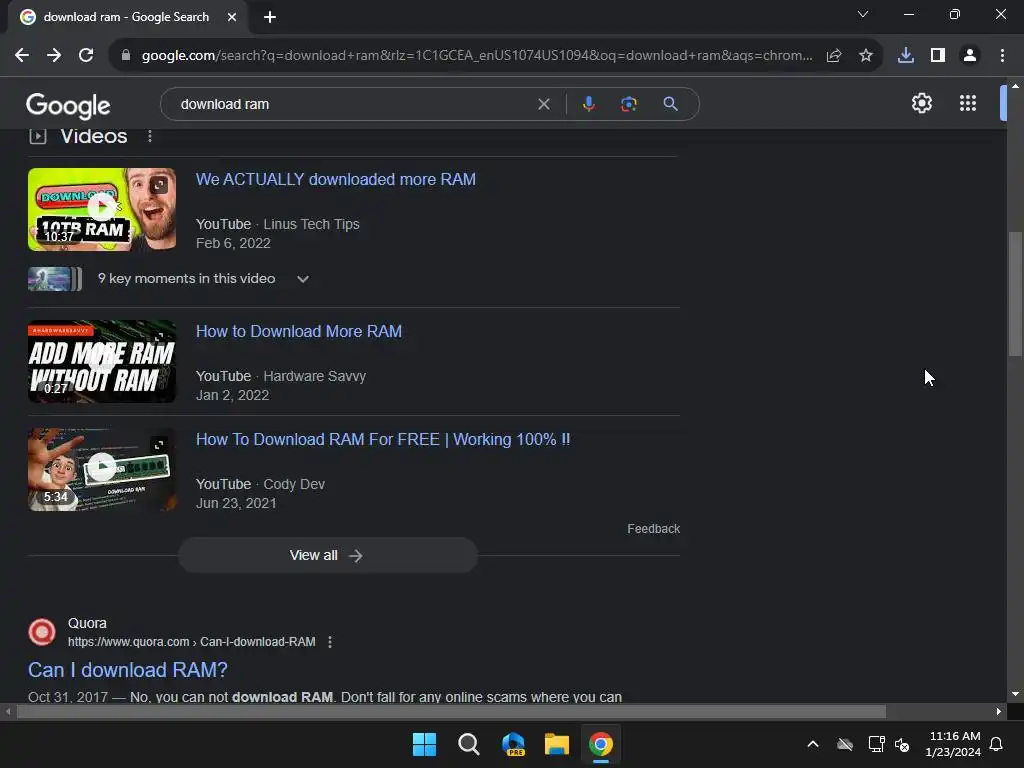1024x768 pixels.
Task: Open Google quick settings gear
Action: [921, 103]
